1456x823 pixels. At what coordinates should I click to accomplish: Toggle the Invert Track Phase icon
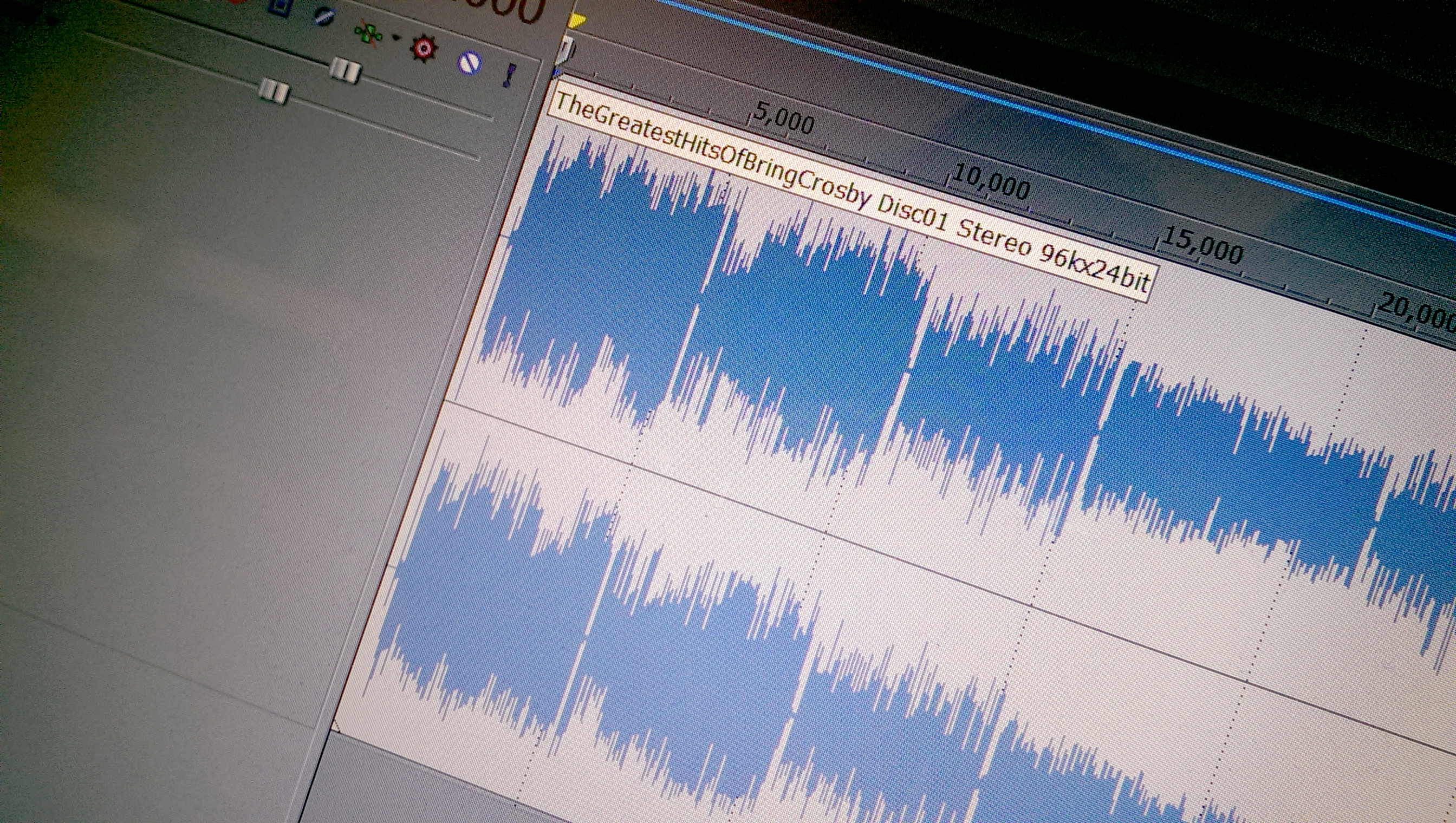(324, 16)
